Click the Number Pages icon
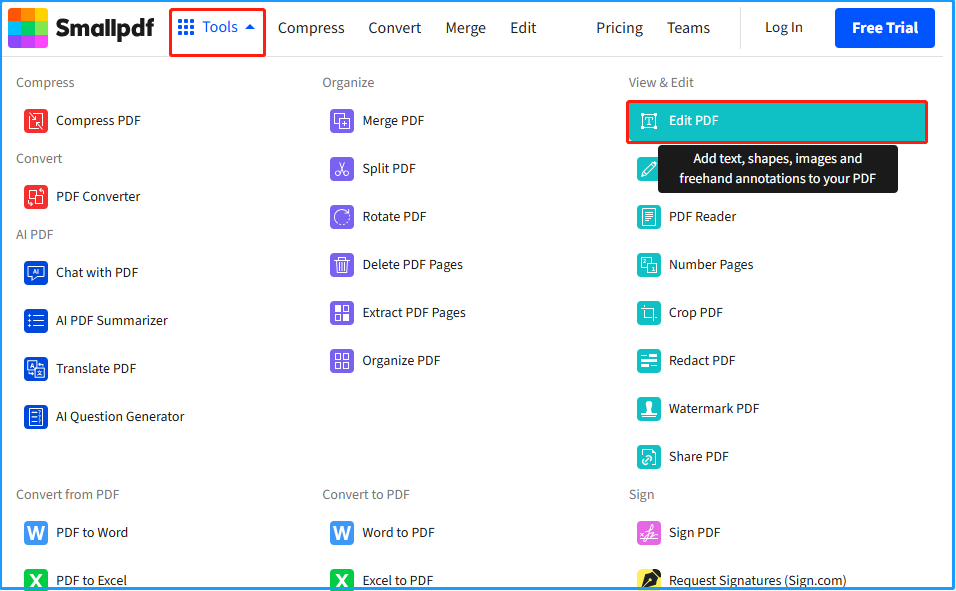The image size is (956, 591). [649, 265]
